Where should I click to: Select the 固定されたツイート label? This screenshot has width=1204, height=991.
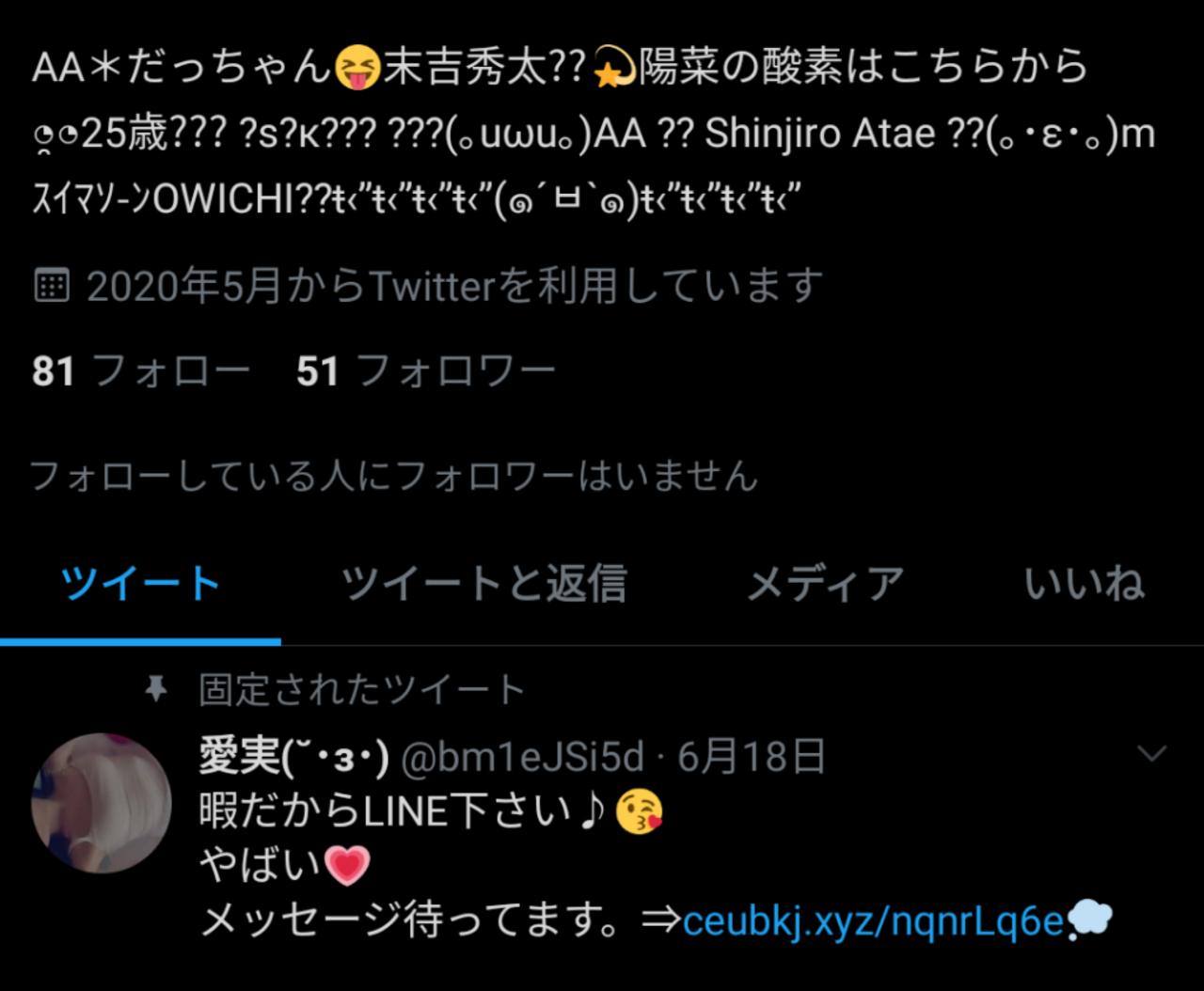[x=362, y=690]
